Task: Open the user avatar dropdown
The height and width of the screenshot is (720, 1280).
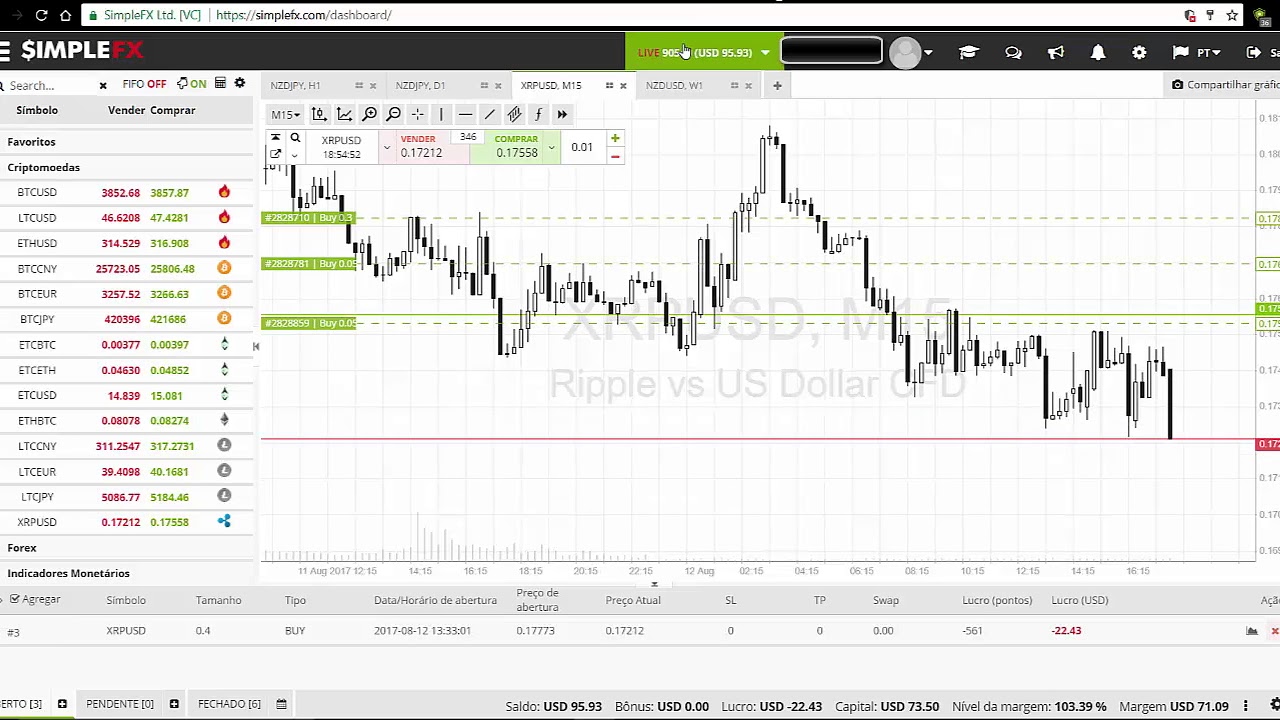Action: point(911,53)
